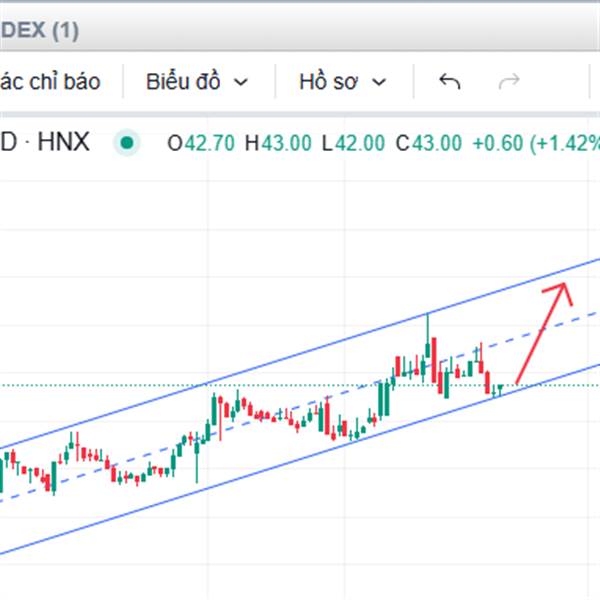
Task: Open the Hồ sơ dropdown menu
Action: pyautogui.click(x=342, y=82)
